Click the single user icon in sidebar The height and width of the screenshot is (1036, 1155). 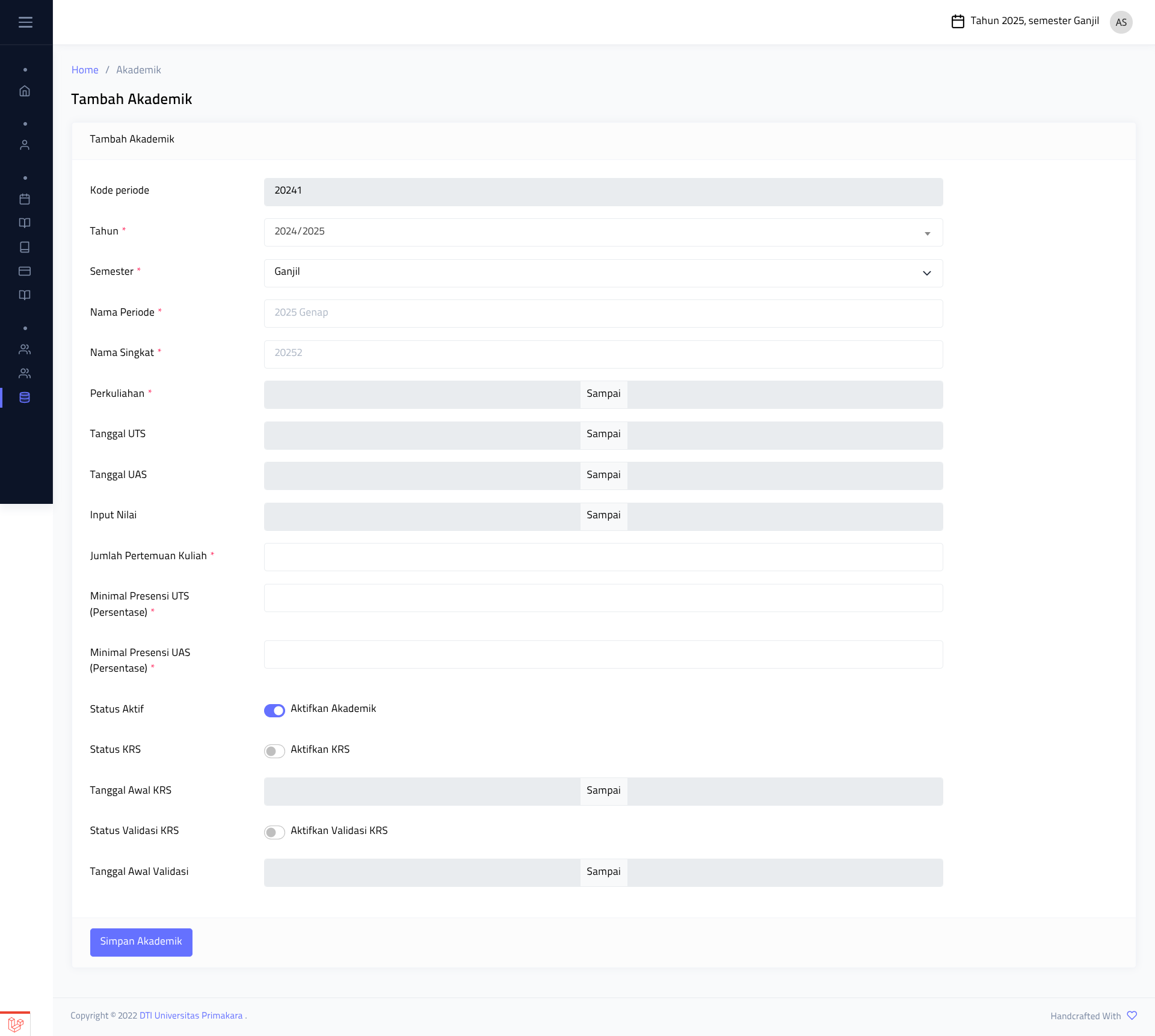(x=25, y=145)
